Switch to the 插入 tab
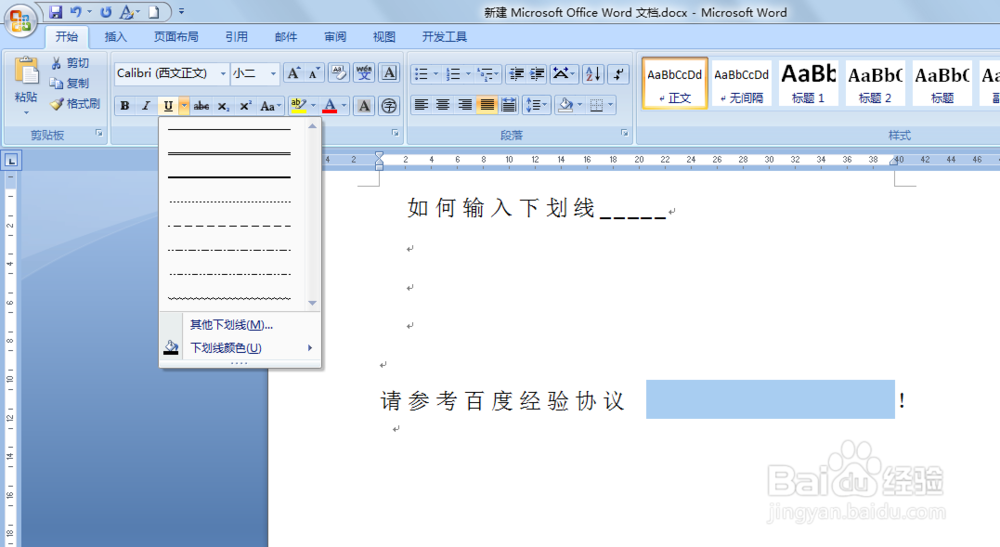 pos(115,37)
